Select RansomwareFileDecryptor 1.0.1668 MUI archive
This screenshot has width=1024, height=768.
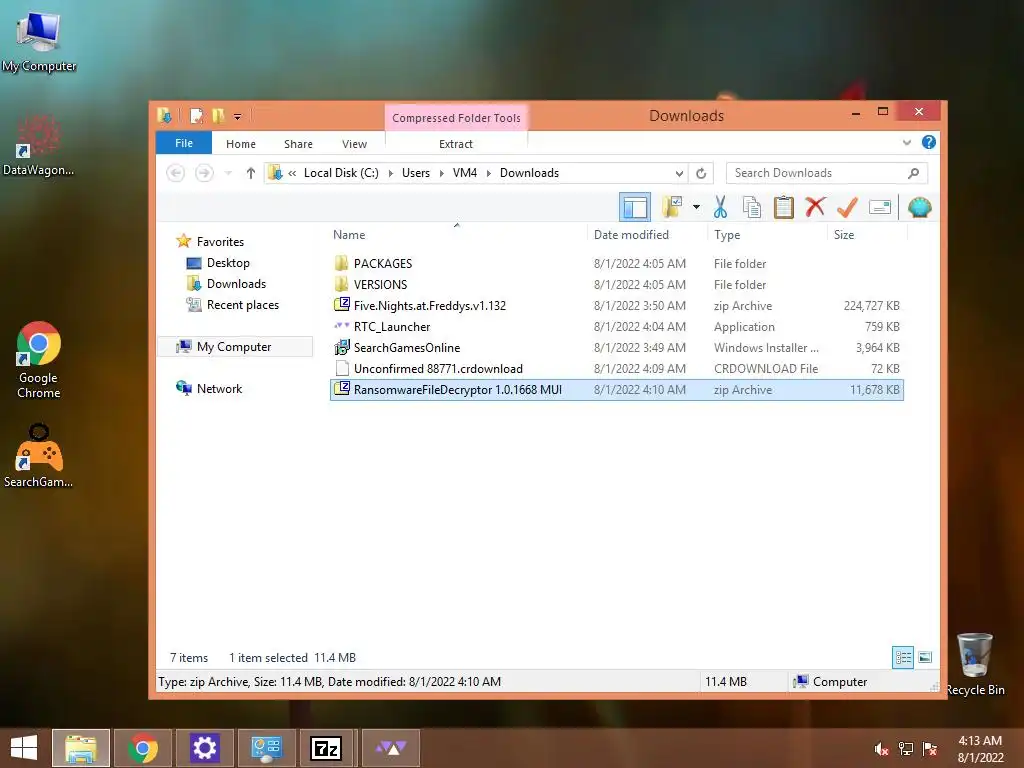[616, 390]
